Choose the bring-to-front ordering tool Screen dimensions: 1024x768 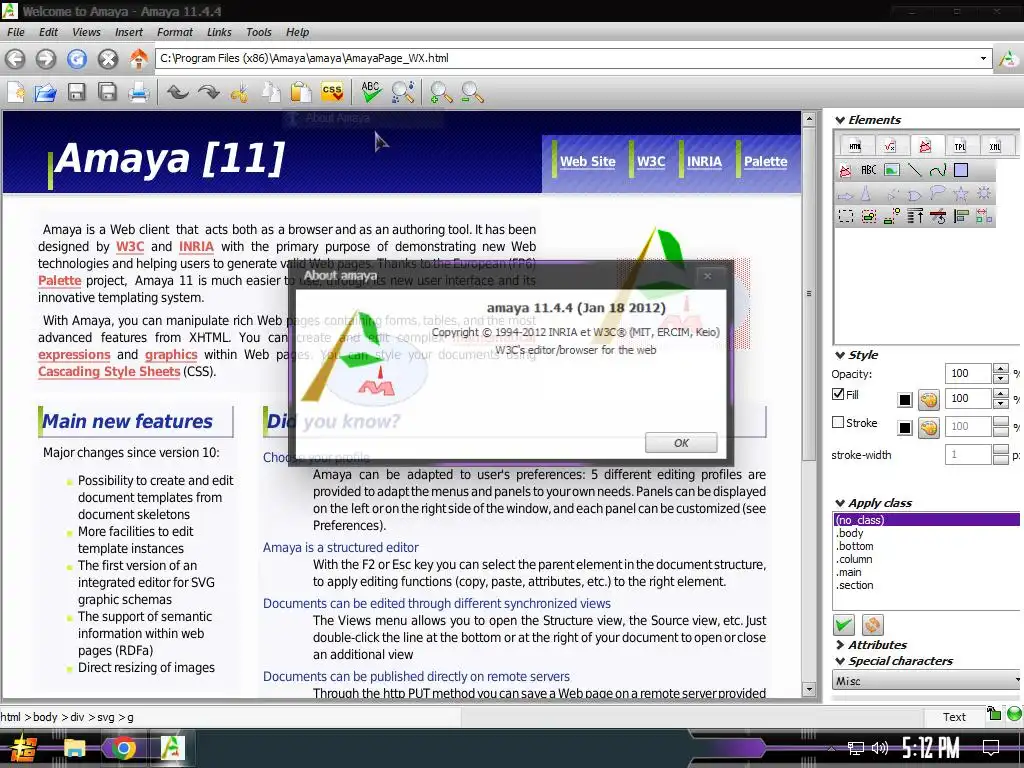pos(915,216)
